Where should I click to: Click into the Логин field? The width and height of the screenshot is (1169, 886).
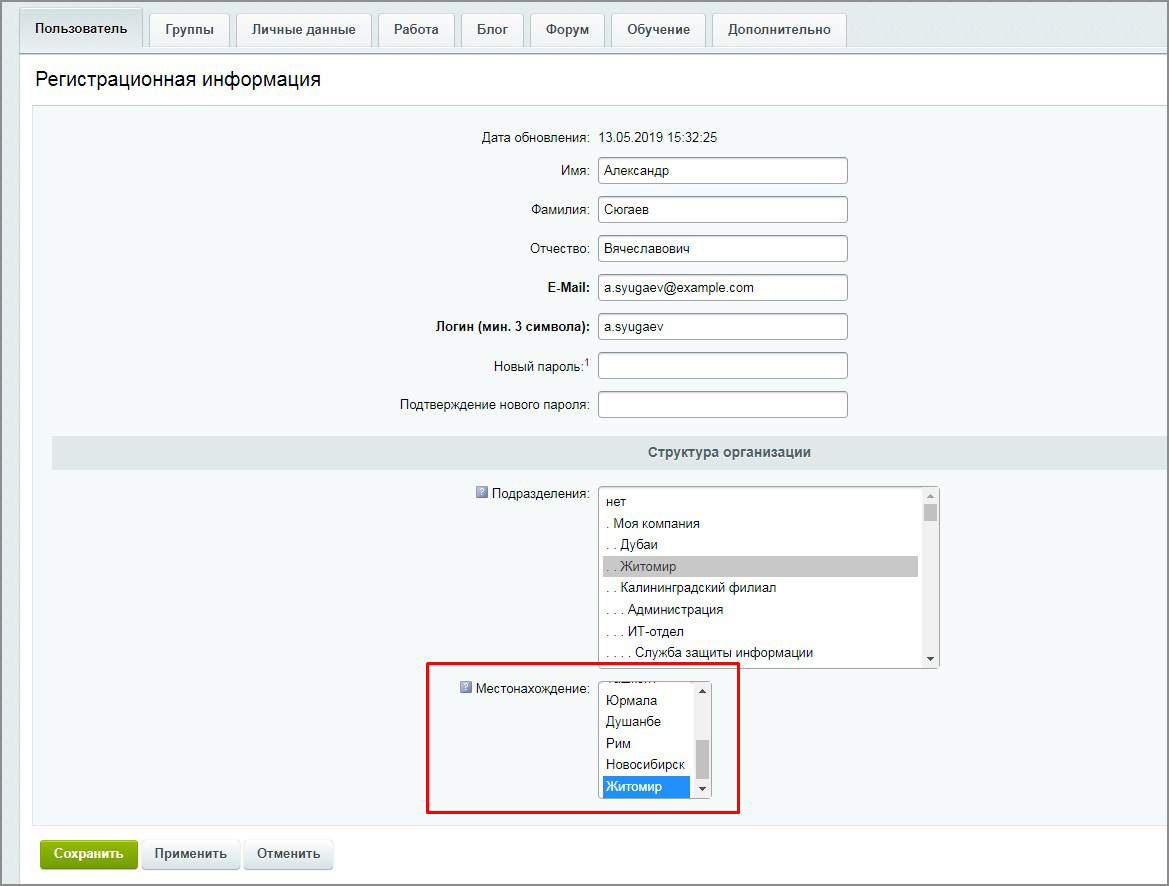(x=722, y=327)
